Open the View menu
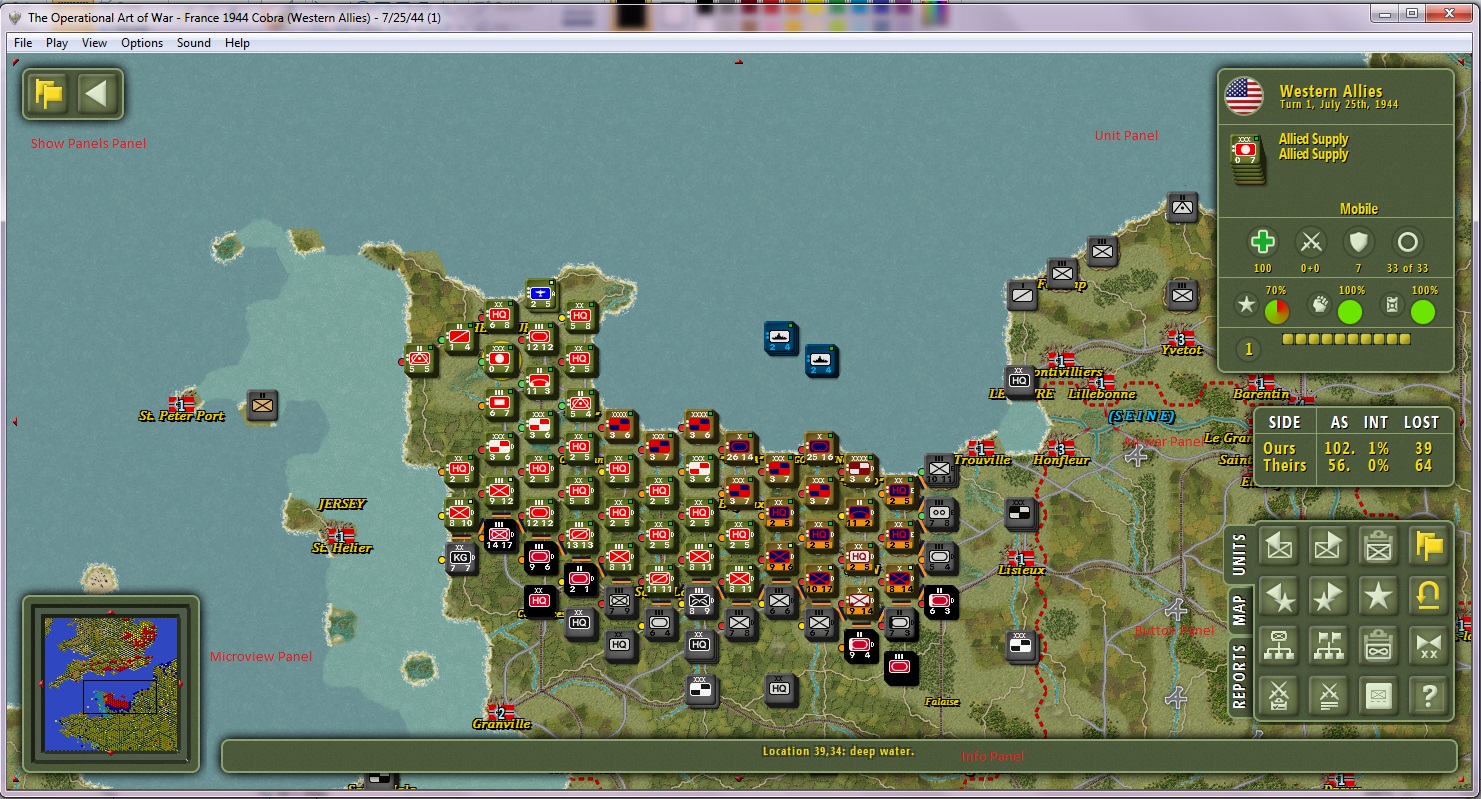 click(94, 43)
